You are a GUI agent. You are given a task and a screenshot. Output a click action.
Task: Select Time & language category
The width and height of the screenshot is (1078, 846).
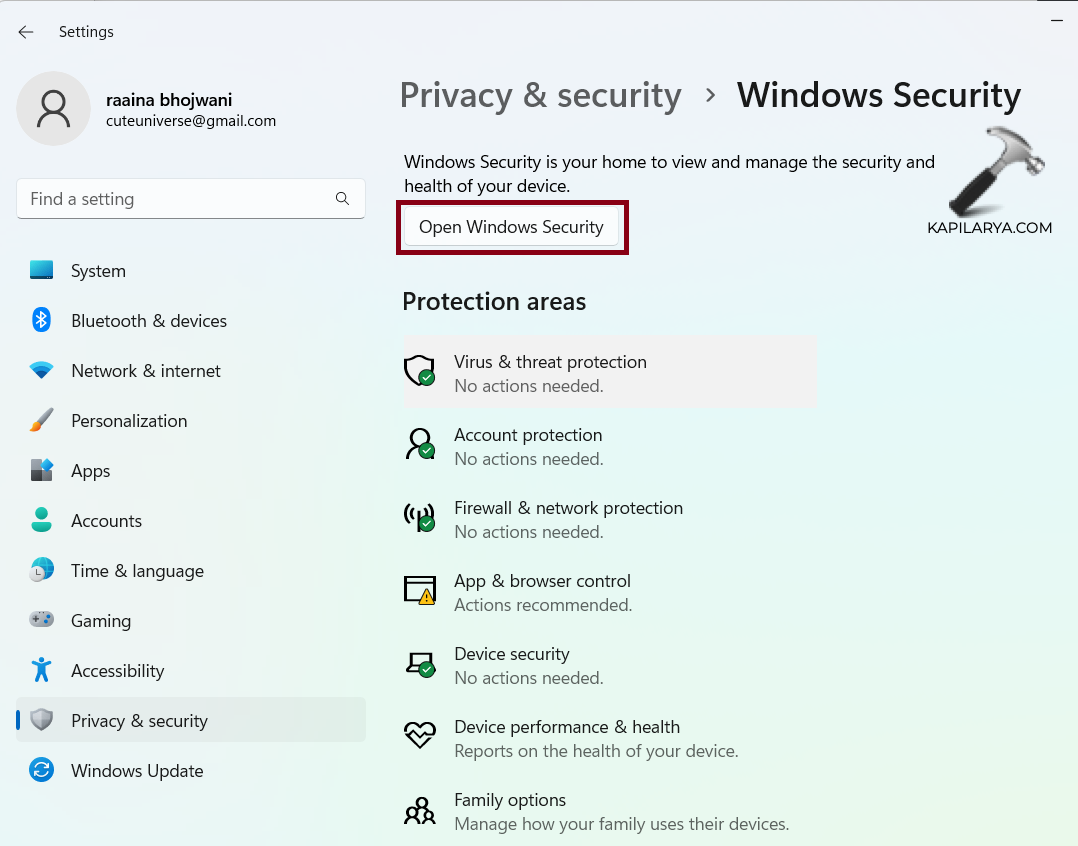coord(137,571)
